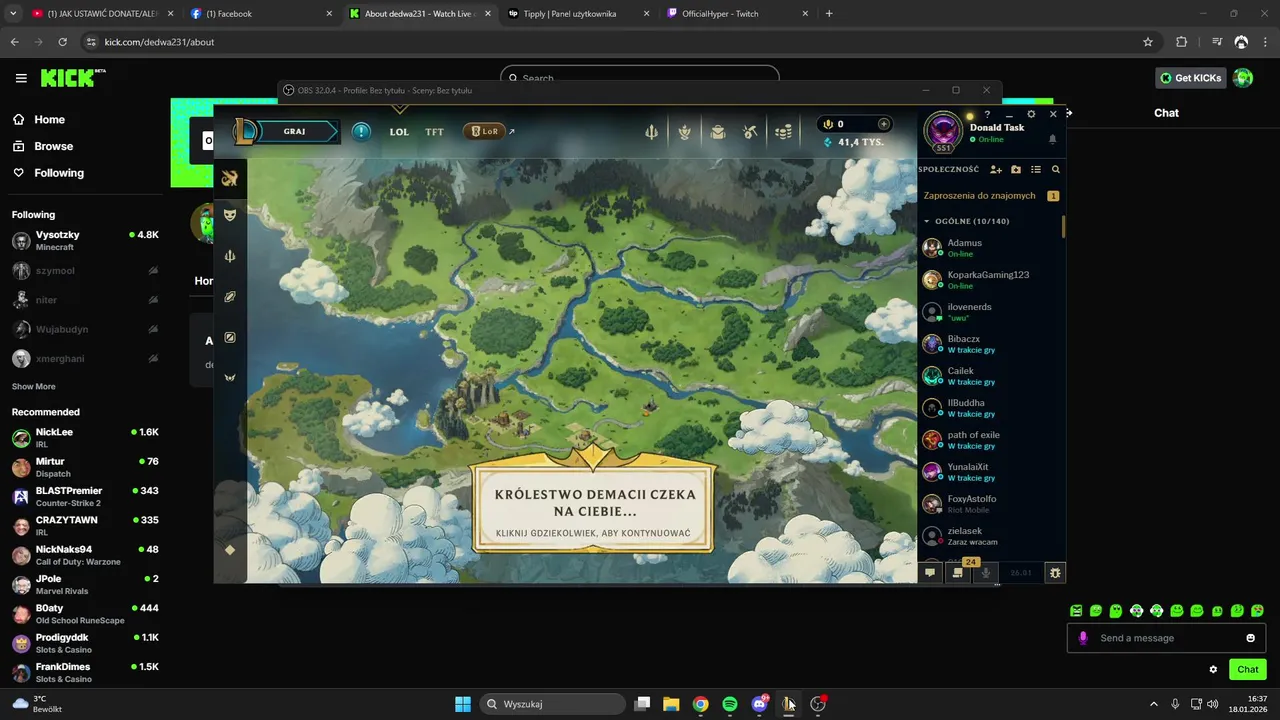Screen dimensions: 1280x720
Task: Open Zaproszenia do znajomych requests
Action: [990, 196]
